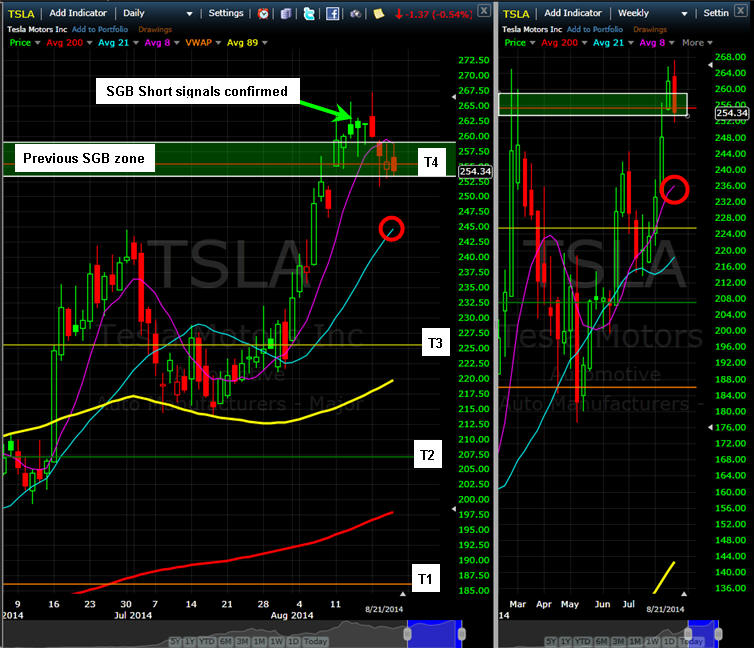
Task: Close the Daily chart panel
Action: coord(484,10)
